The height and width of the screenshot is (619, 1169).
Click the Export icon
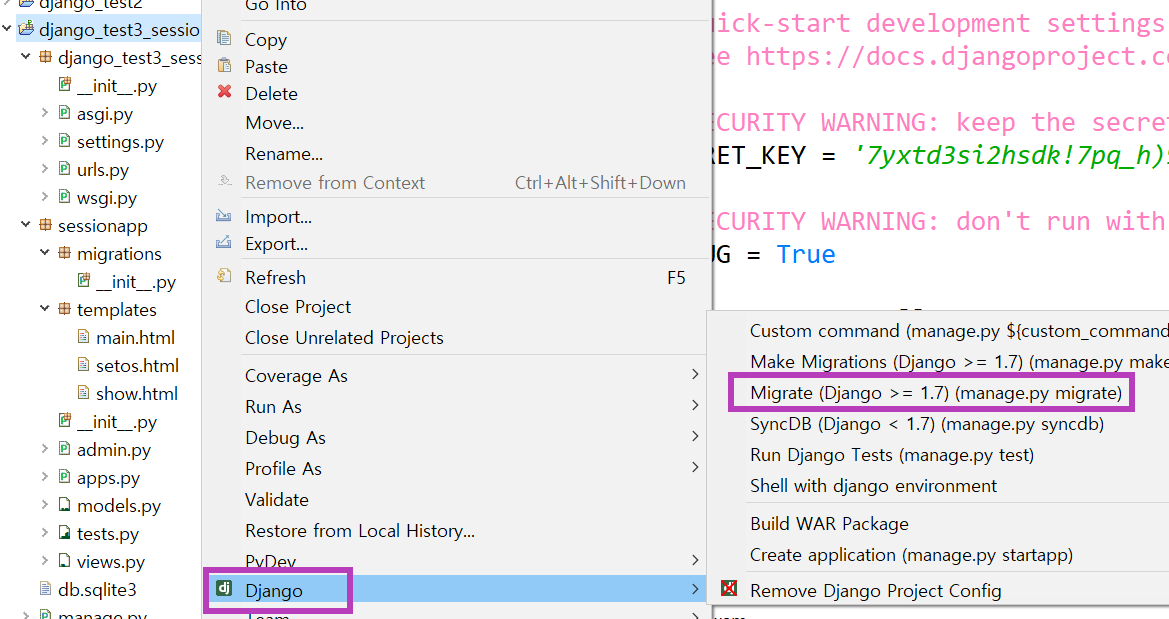(x=224, y=242)
